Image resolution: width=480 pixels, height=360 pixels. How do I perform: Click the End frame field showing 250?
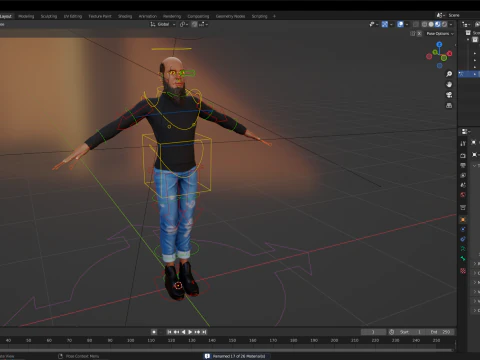pos(441,332)
